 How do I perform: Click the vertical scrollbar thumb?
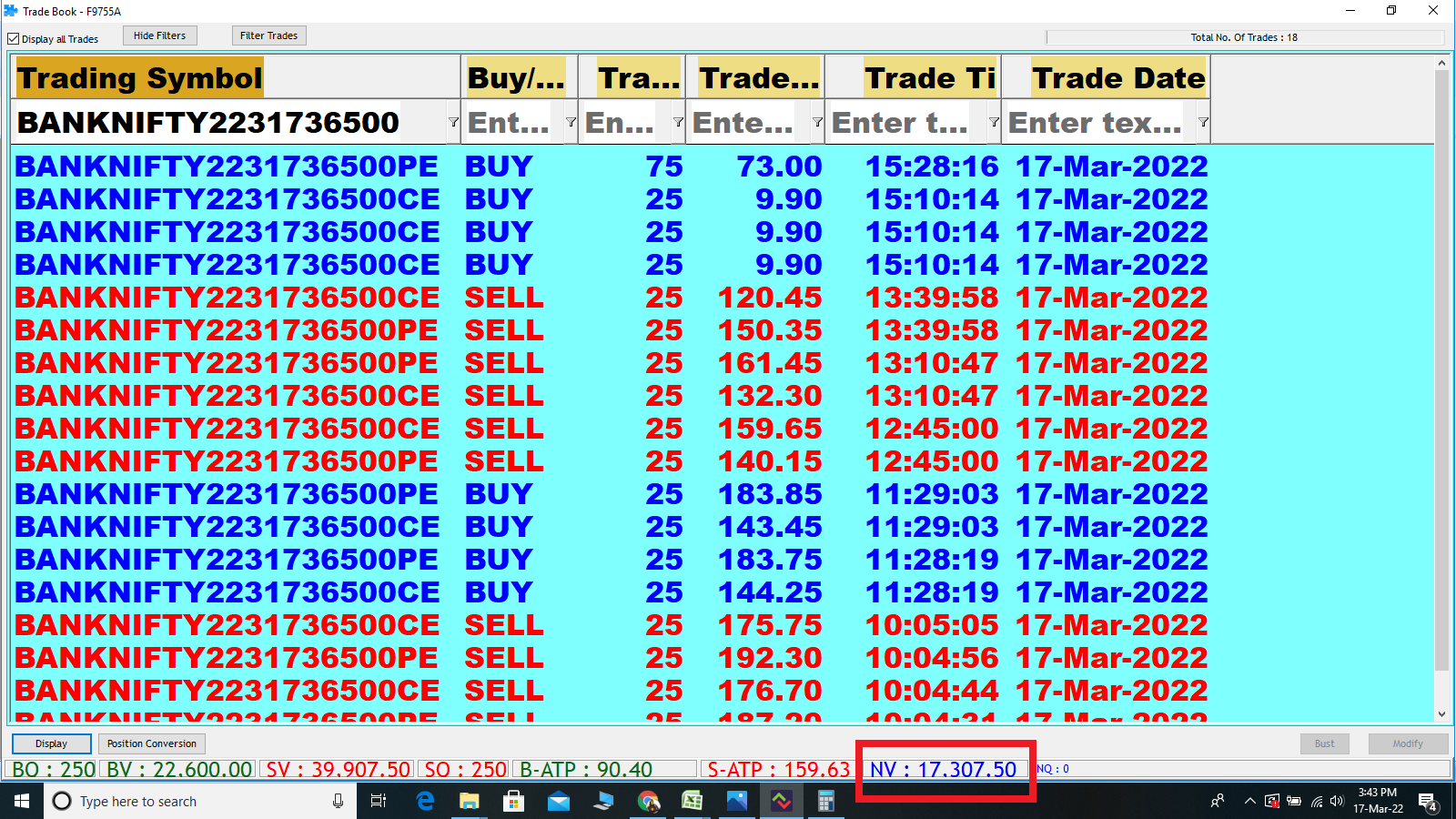click(x=1441, y=371)
